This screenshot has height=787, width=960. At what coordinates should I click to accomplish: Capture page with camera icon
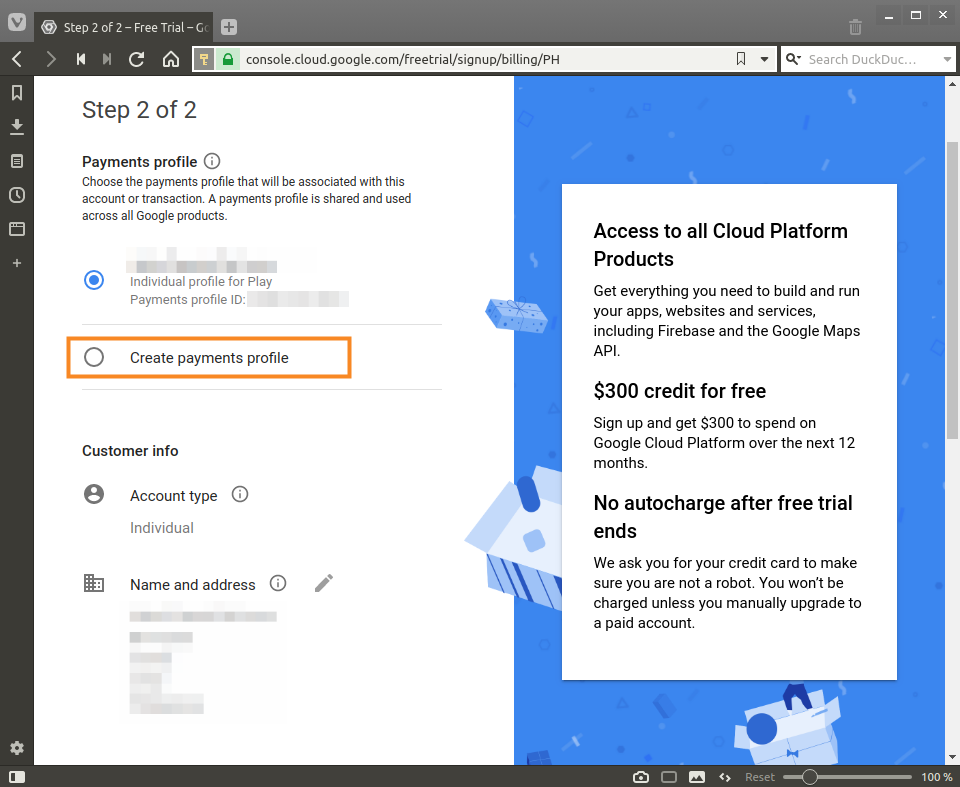641,777
